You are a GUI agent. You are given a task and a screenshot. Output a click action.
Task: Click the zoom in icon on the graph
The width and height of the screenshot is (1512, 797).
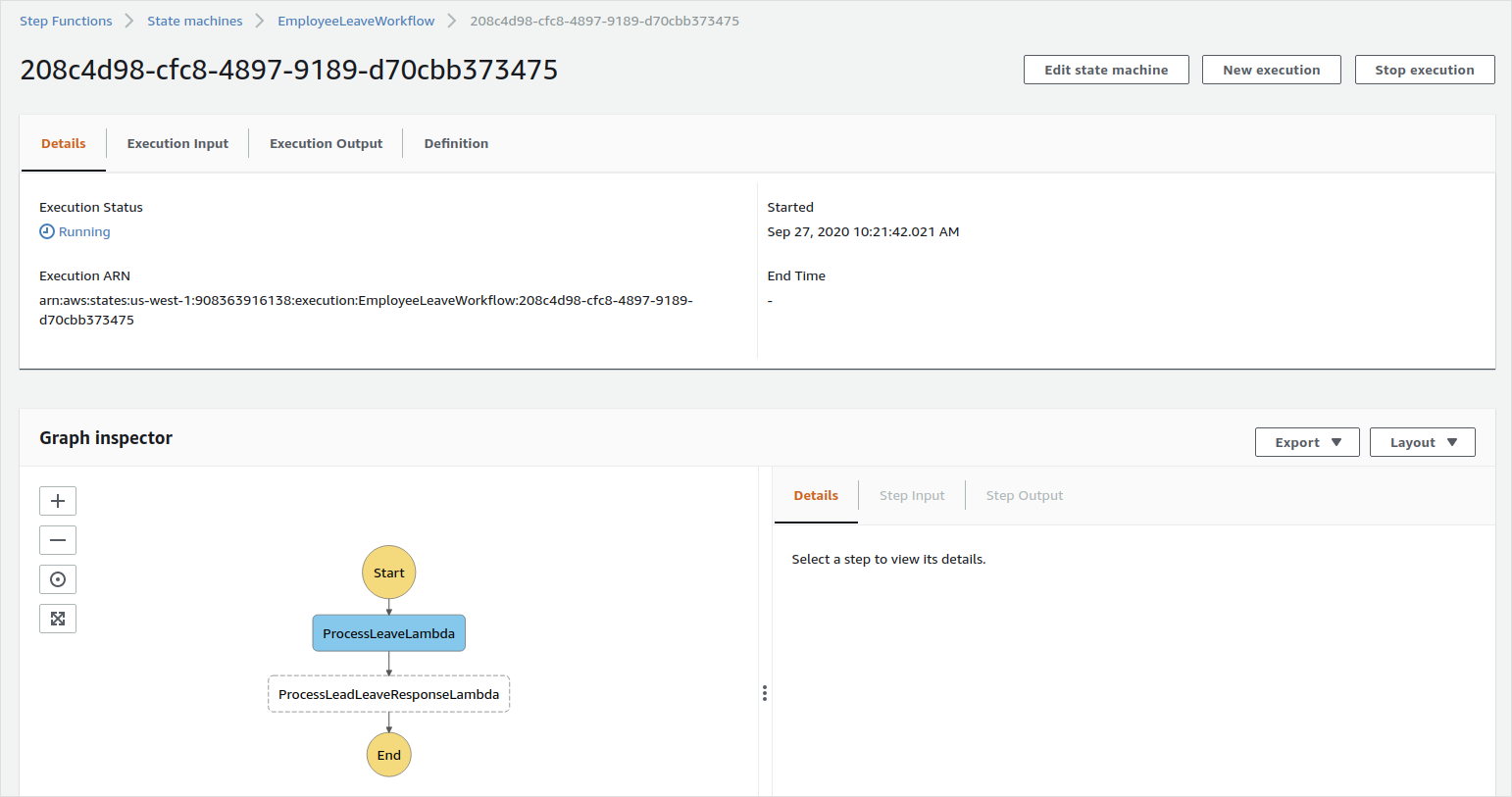pos(57,500)
